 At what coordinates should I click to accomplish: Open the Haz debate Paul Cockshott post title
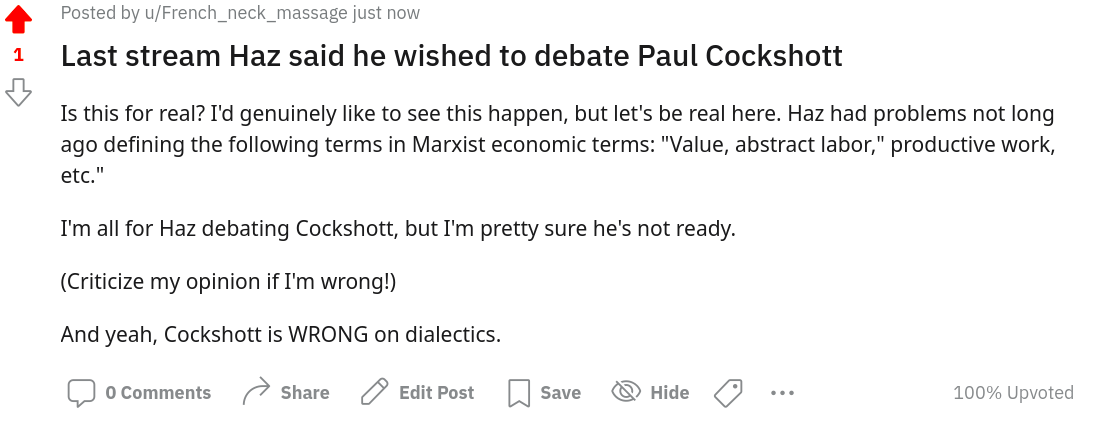[451, 56]
